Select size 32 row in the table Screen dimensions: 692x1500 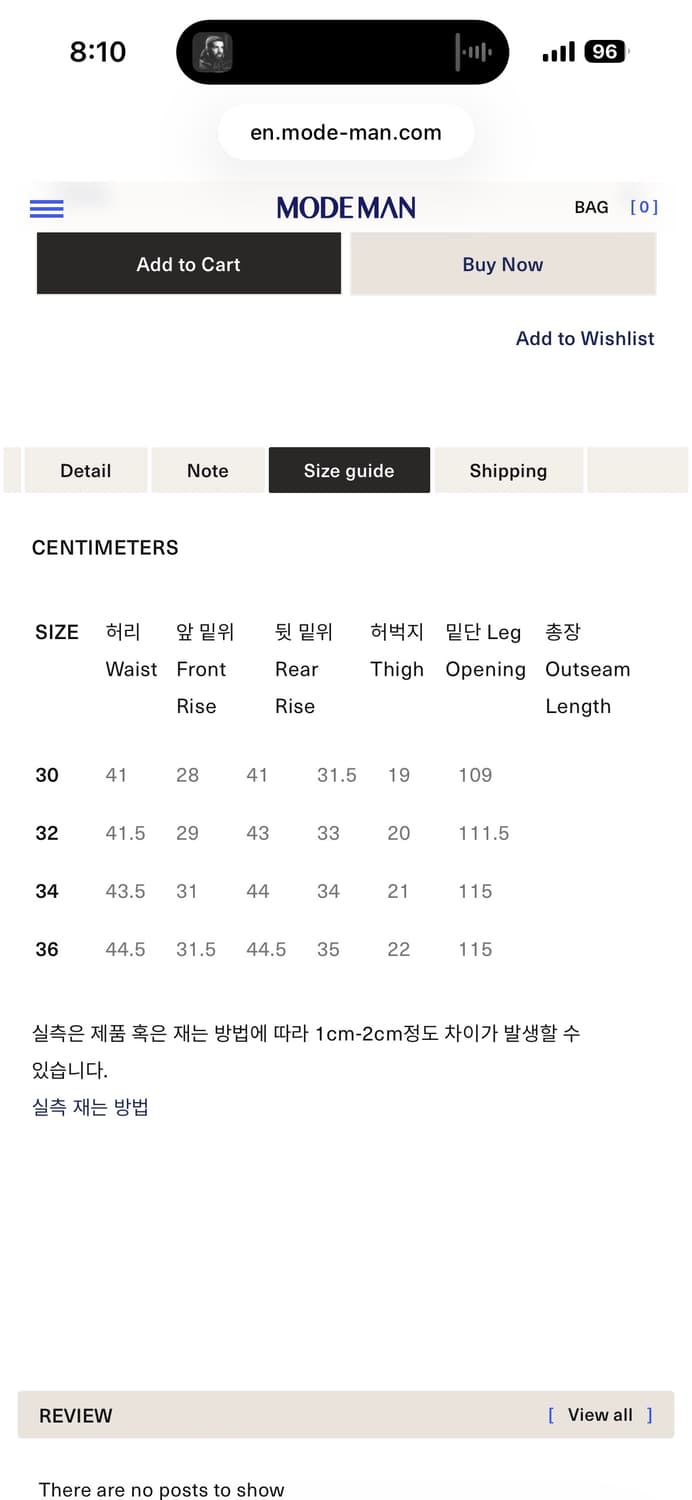pos(46,833)
